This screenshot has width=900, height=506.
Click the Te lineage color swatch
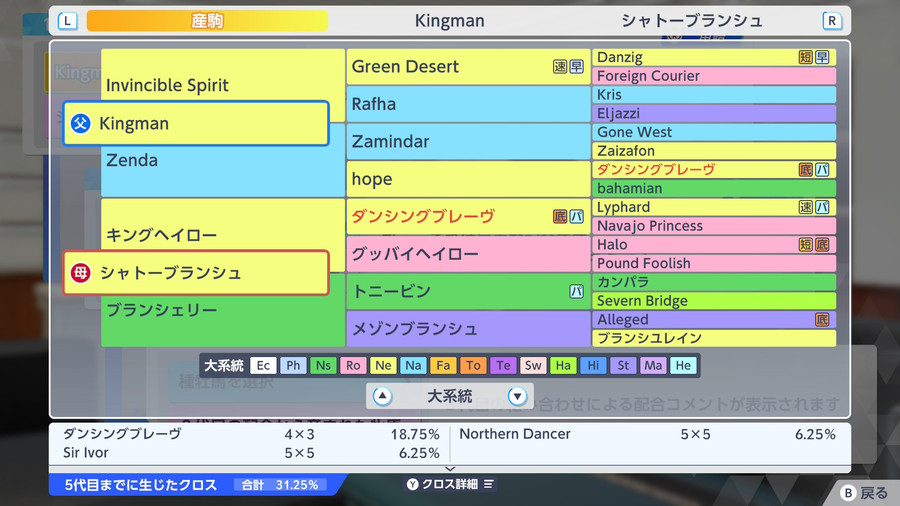503,365
